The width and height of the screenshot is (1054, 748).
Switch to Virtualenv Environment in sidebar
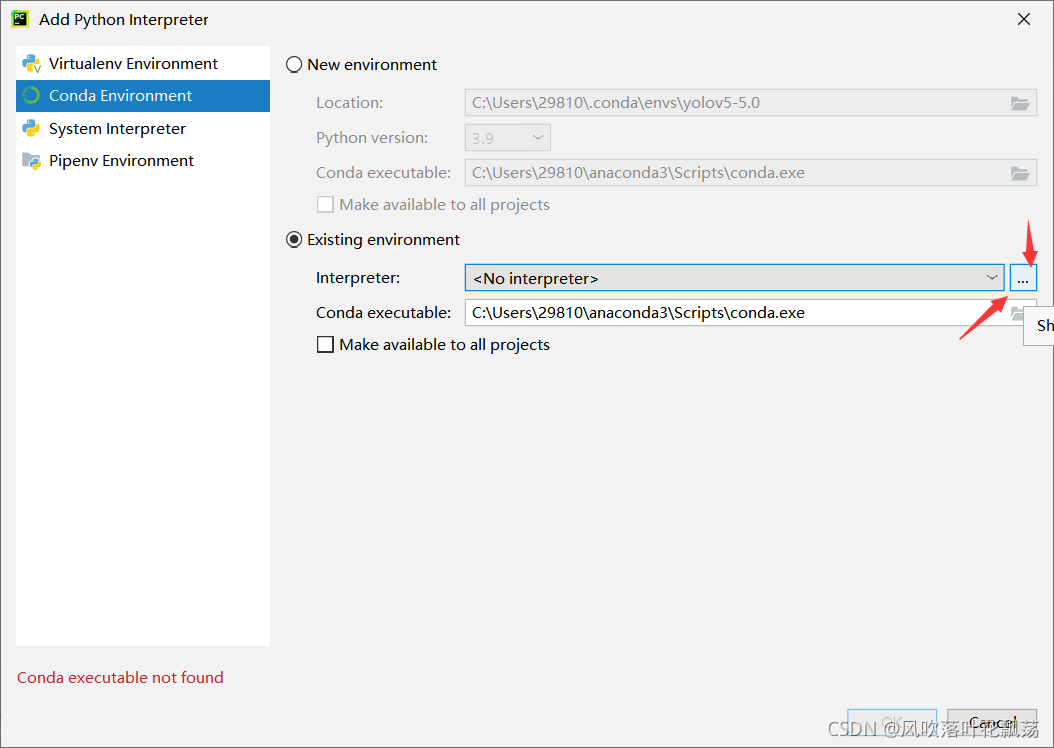tap(143, 63)
